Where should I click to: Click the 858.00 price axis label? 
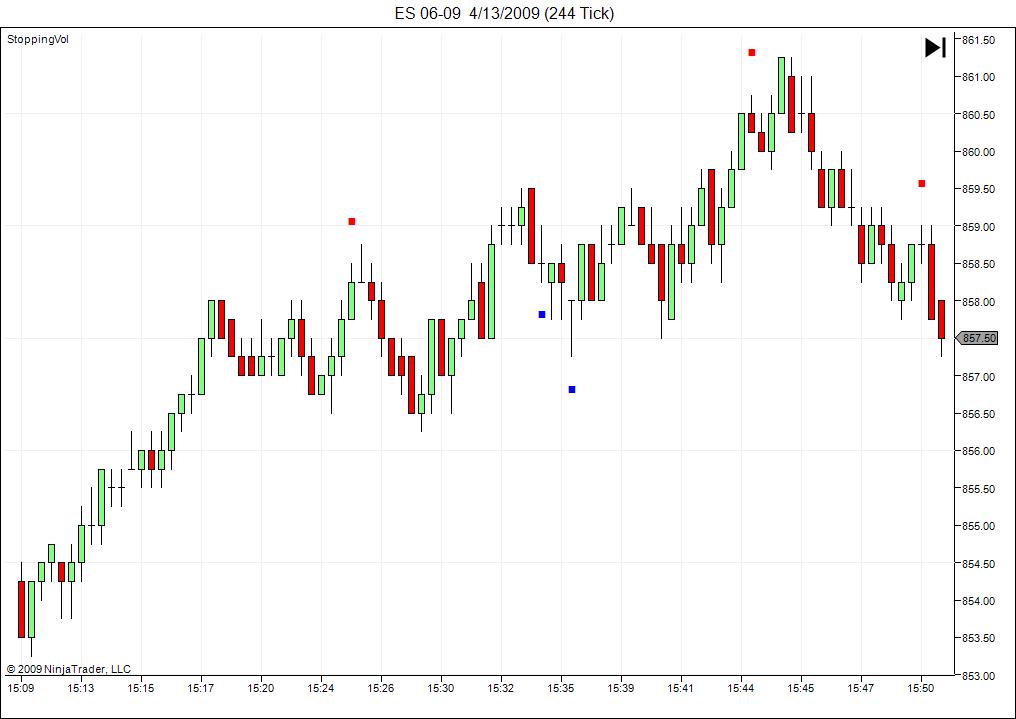point(978,302)
